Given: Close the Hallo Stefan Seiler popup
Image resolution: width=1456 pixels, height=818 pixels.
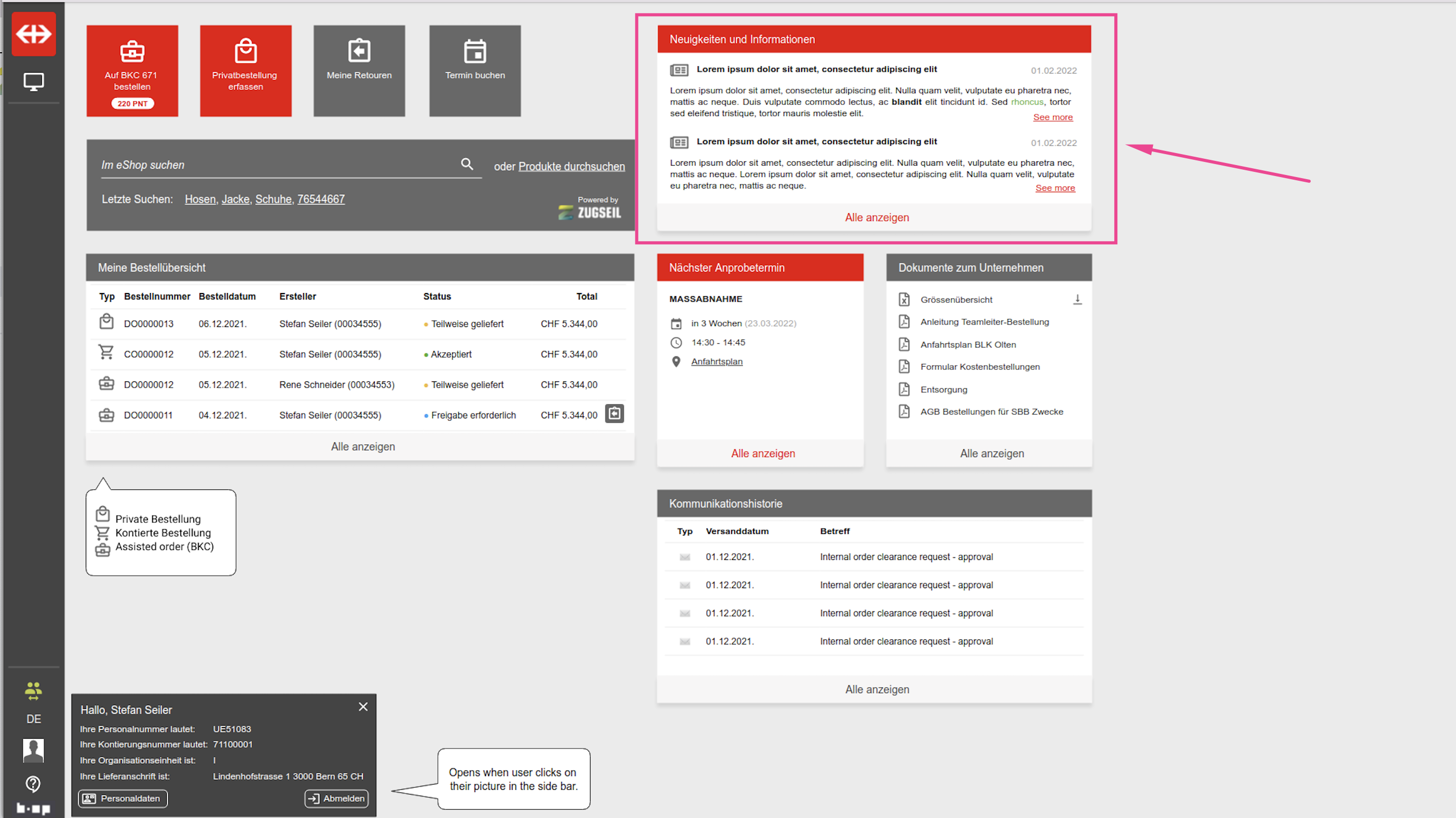Looking at the screenshot, I should [x=363, y=707].
